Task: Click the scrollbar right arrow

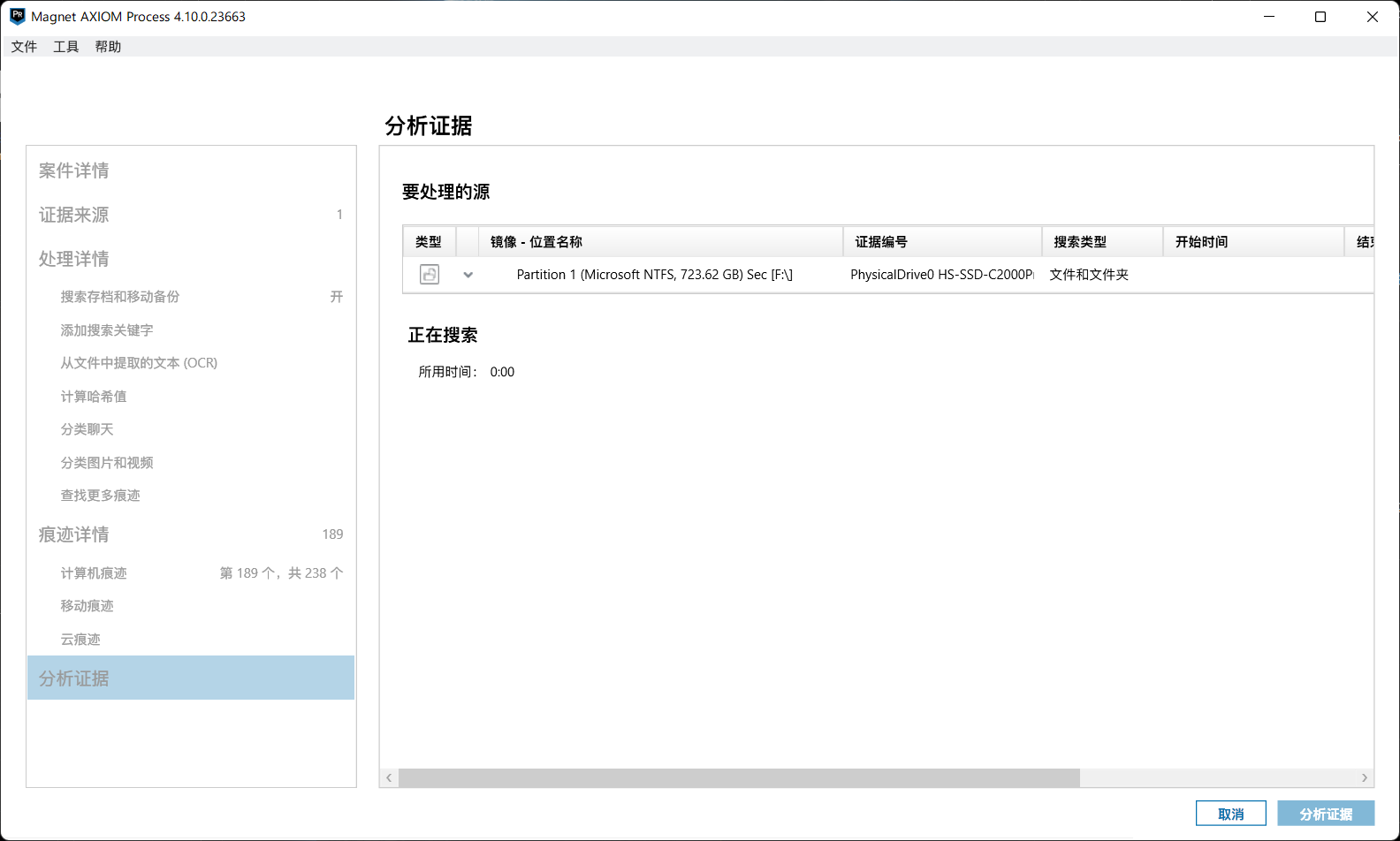Action: click(1365, 777)
